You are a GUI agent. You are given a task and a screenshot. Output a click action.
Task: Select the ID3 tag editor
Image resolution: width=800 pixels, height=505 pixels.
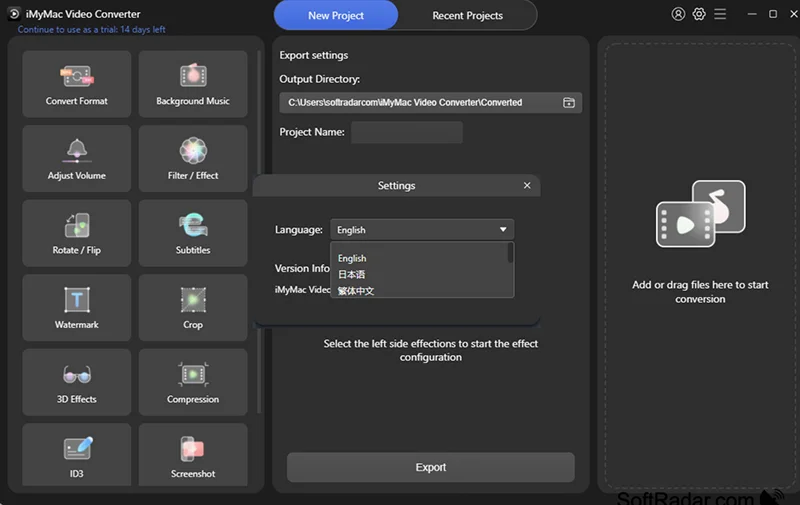[x=77, y=454]
